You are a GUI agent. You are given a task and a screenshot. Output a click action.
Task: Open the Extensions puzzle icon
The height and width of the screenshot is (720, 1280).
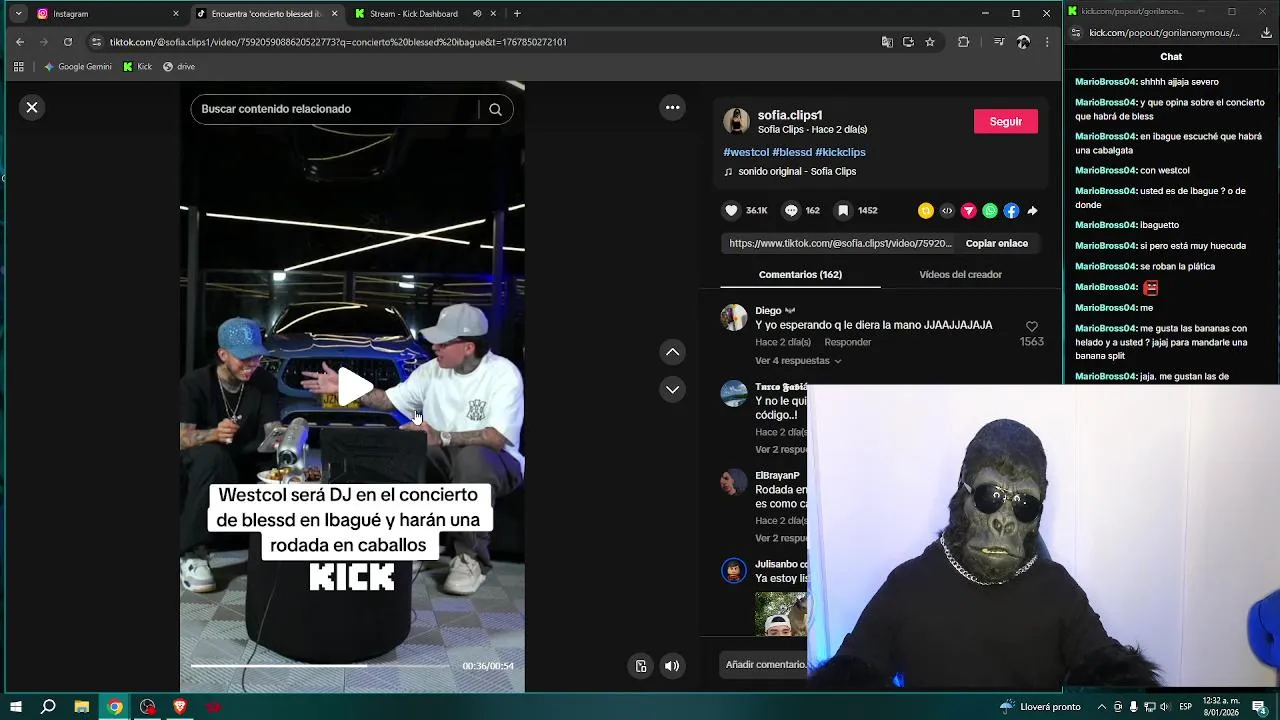click(x=964, y=42)
